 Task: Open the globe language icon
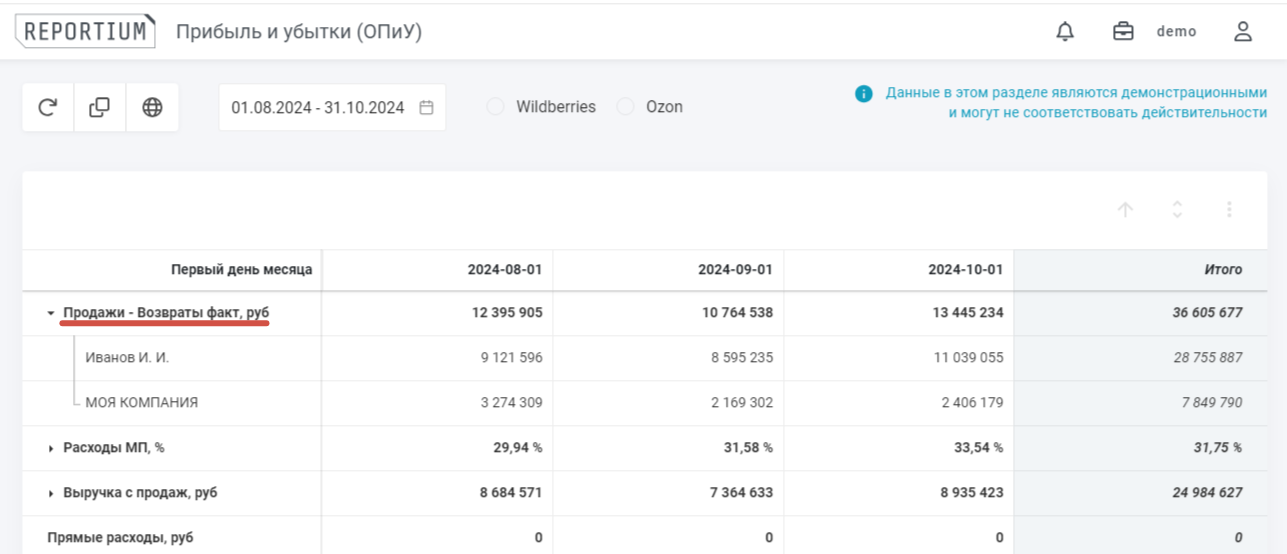click(152, 107)
